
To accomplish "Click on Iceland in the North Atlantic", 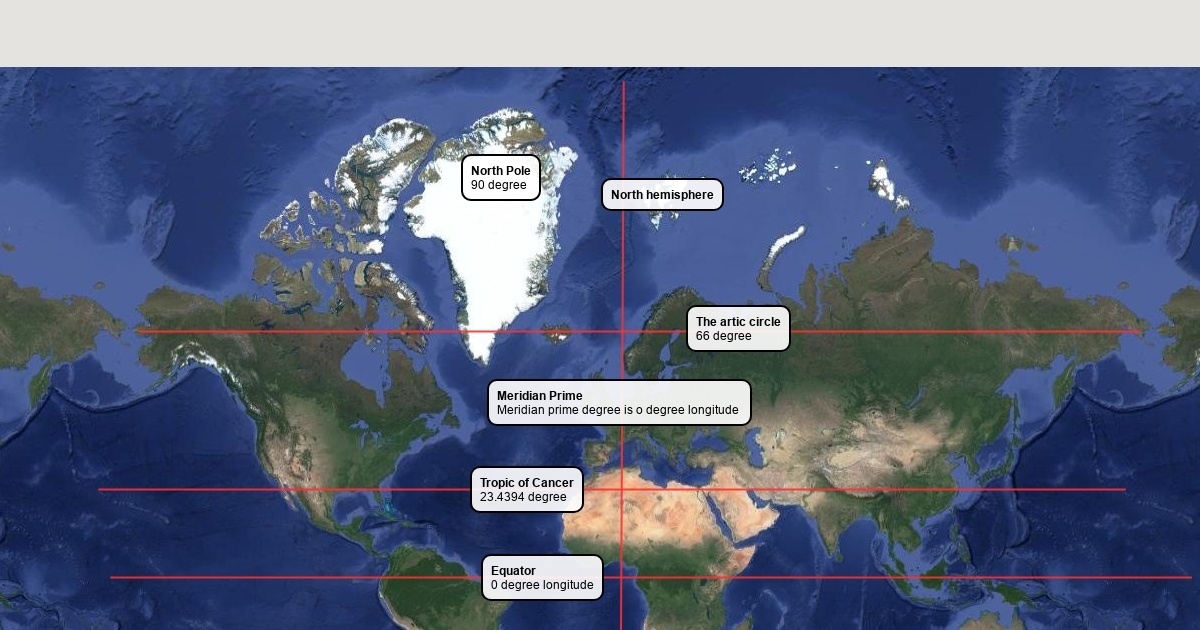I will pyautogui.click(x=554, y=333).
